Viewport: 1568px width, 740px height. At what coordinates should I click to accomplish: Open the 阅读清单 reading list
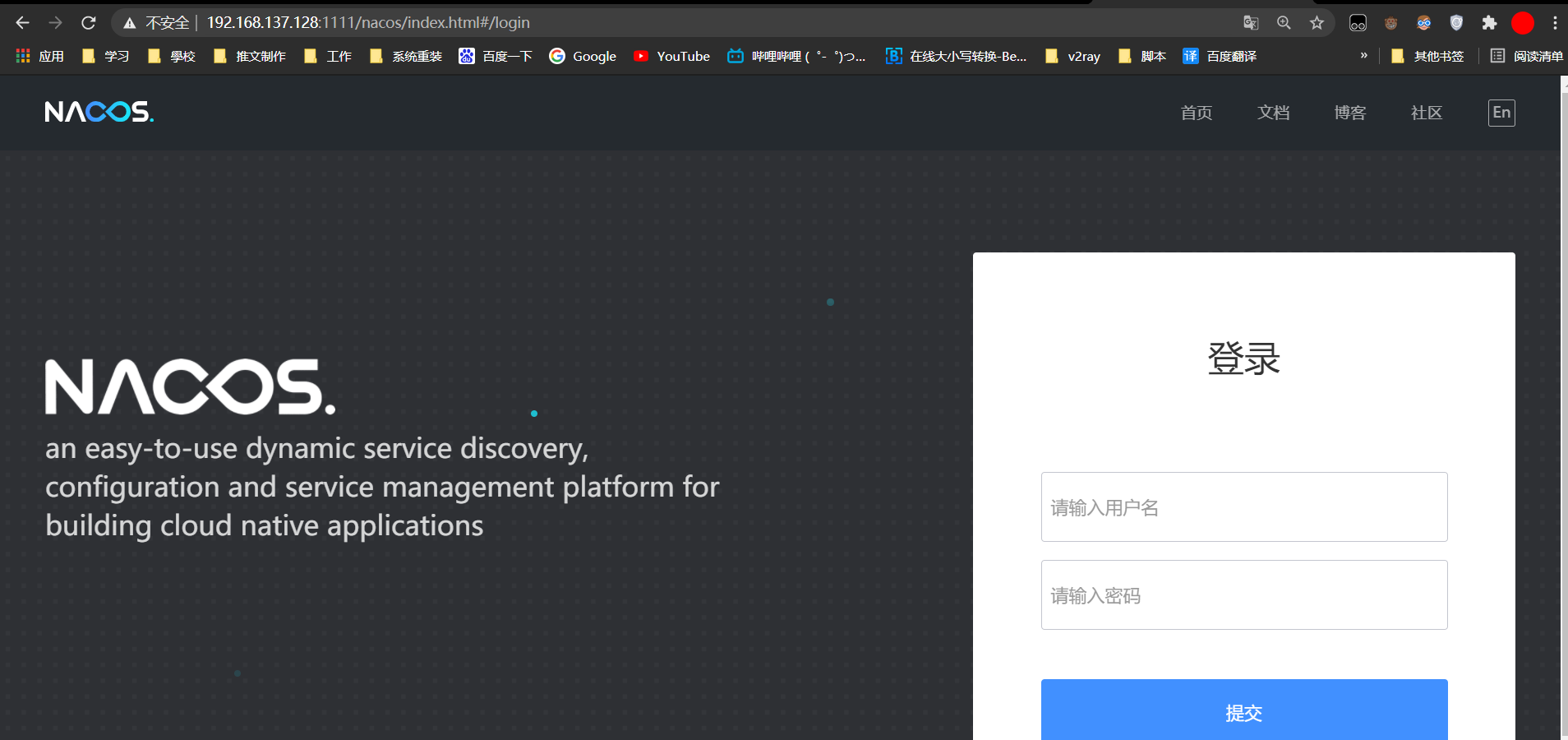point(1526,56)
